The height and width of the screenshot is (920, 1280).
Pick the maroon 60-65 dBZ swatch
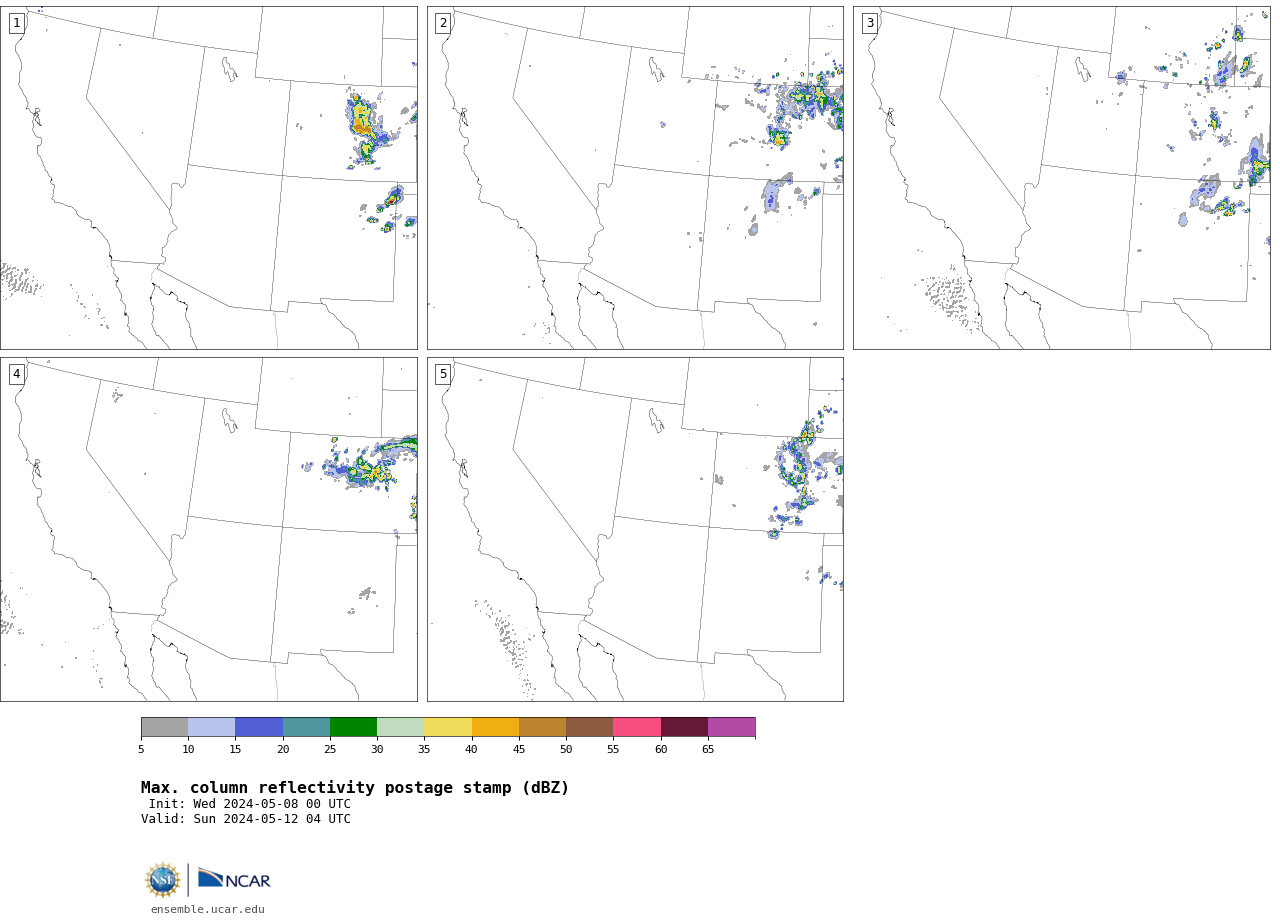[684, 727]
